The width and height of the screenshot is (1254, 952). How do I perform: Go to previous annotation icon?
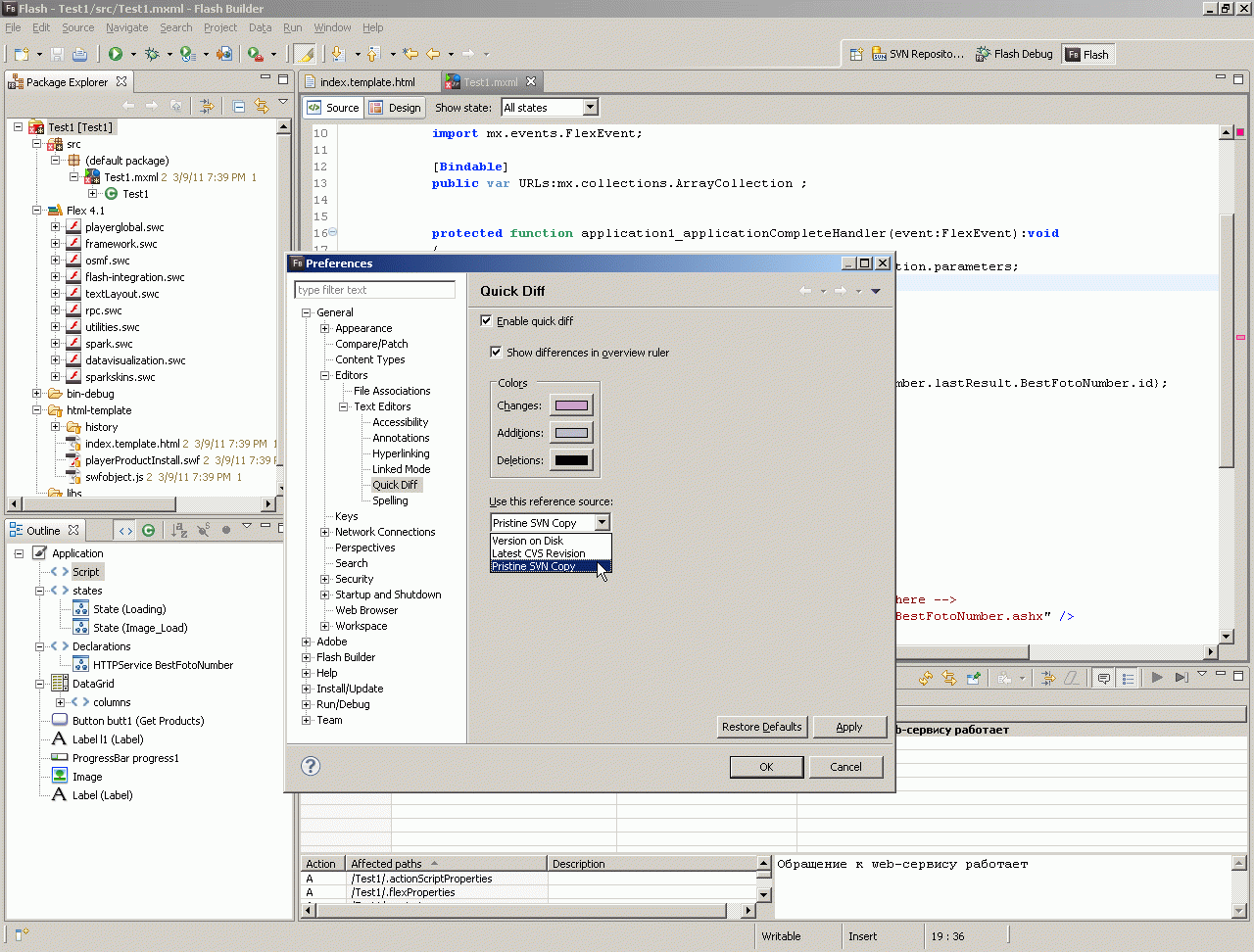click(x=373, y=54)
